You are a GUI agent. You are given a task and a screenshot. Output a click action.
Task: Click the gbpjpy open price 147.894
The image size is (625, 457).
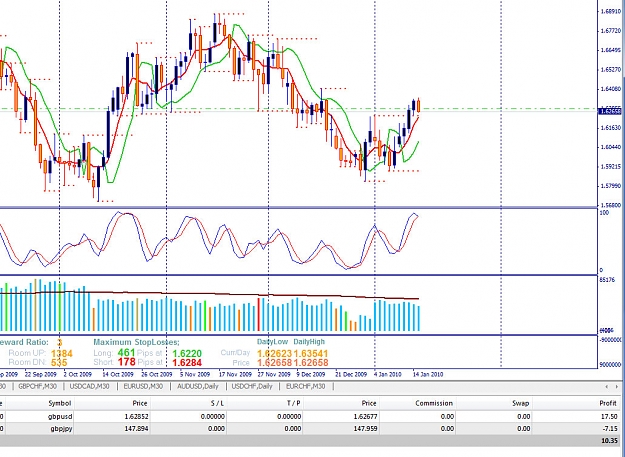click(x=137, y=429)
